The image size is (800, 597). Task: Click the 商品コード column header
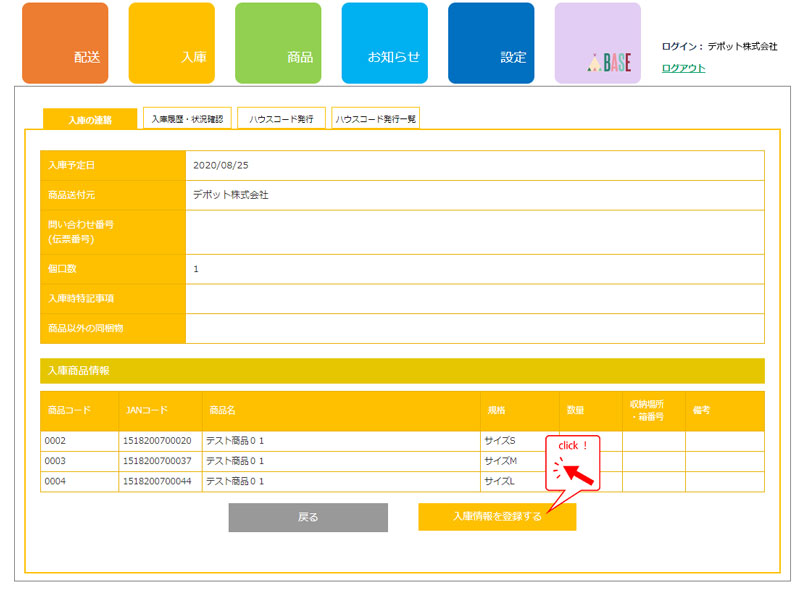point(69,410)
